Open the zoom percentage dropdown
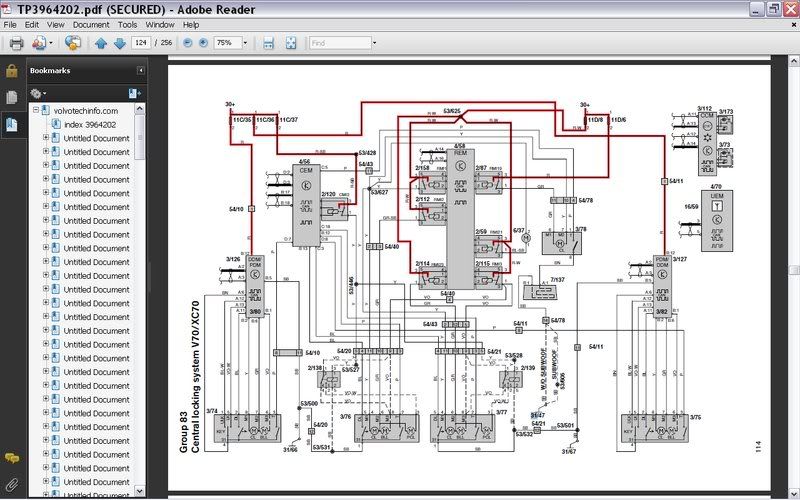800x500 pixels. [245, 43]
